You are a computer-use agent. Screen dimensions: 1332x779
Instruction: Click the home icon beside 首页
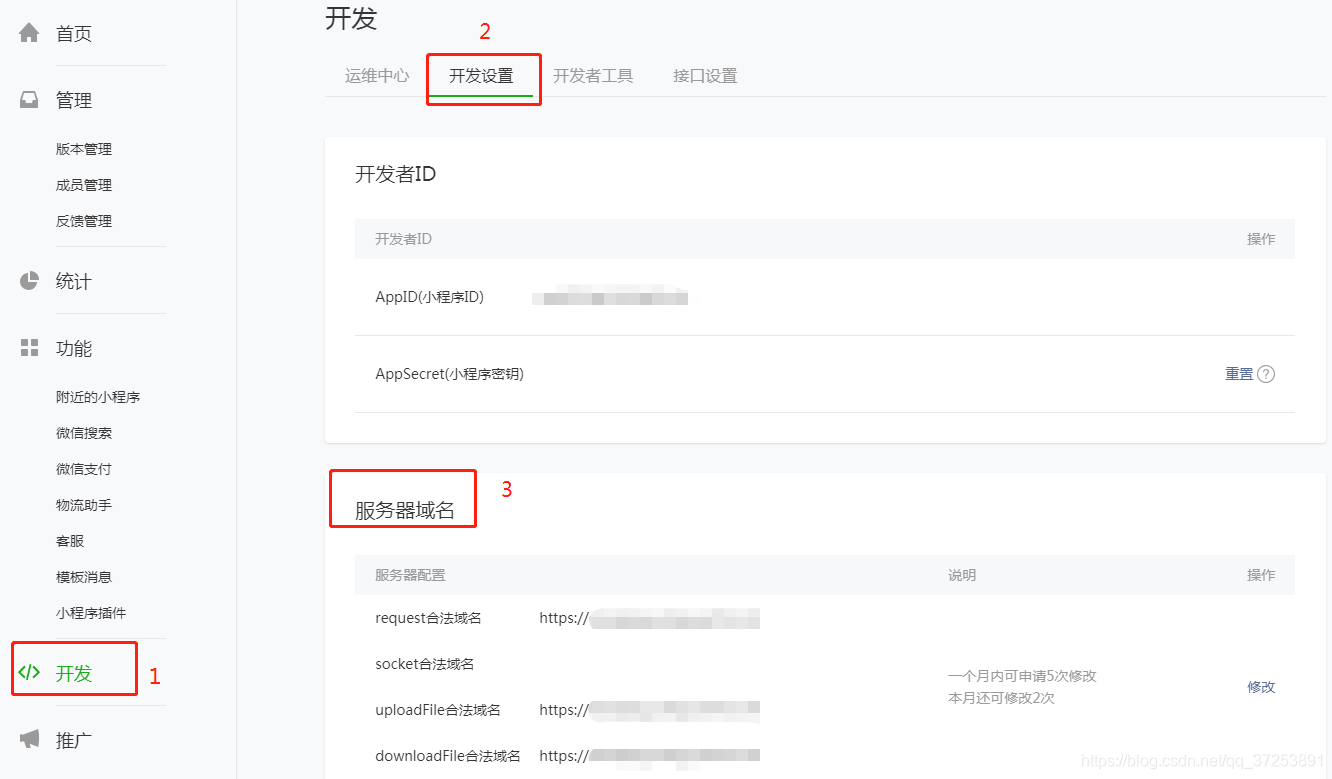pos(29,33)
